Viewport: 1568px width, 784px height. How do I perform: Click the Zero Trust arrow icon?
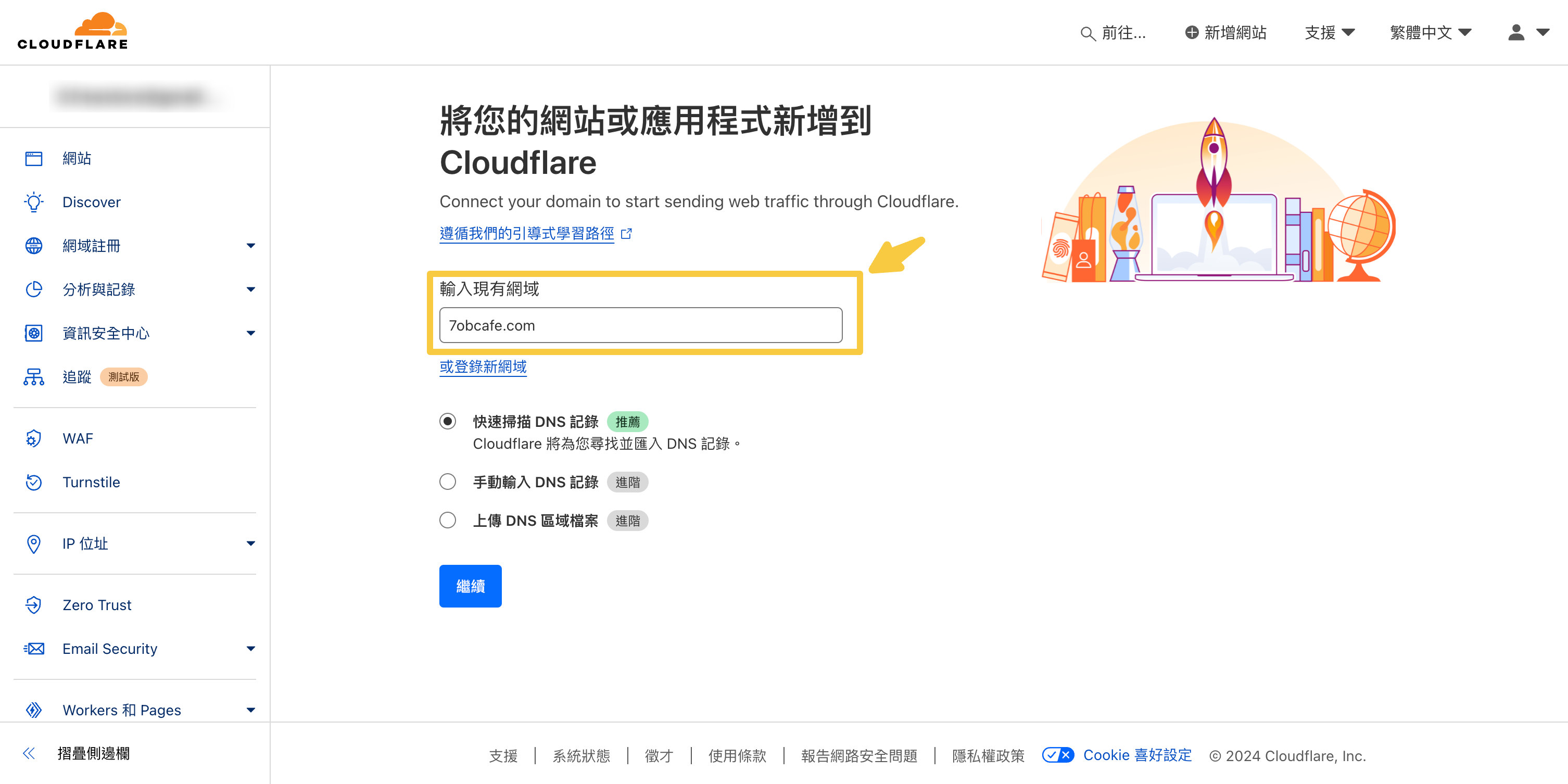pyautogui.click(x=33, y=605)
